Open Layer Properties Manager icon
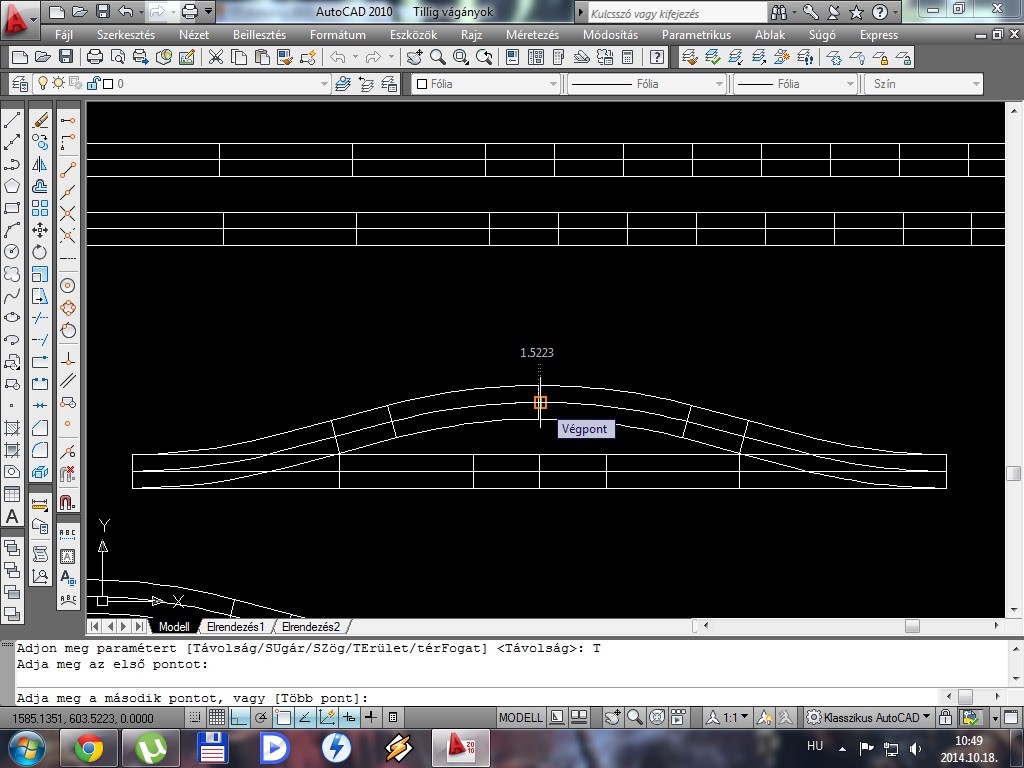 [19, 84]
